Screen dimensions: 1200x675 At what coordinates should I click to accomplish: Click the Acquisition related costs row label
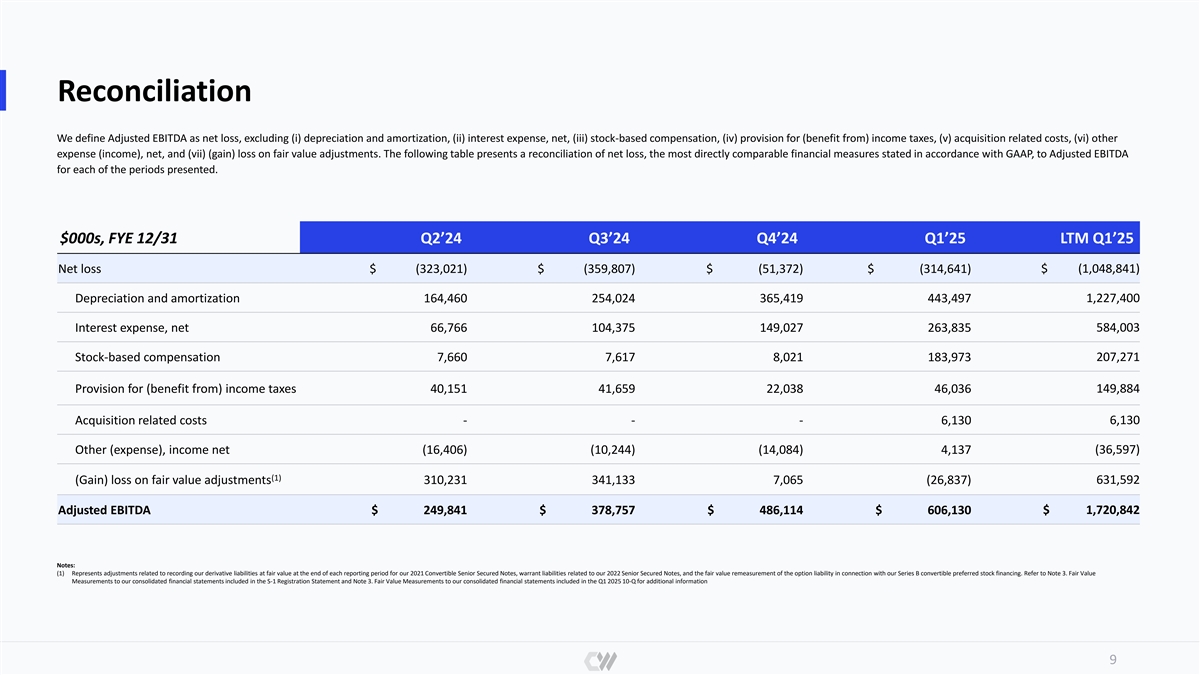(x=141, y=420)
